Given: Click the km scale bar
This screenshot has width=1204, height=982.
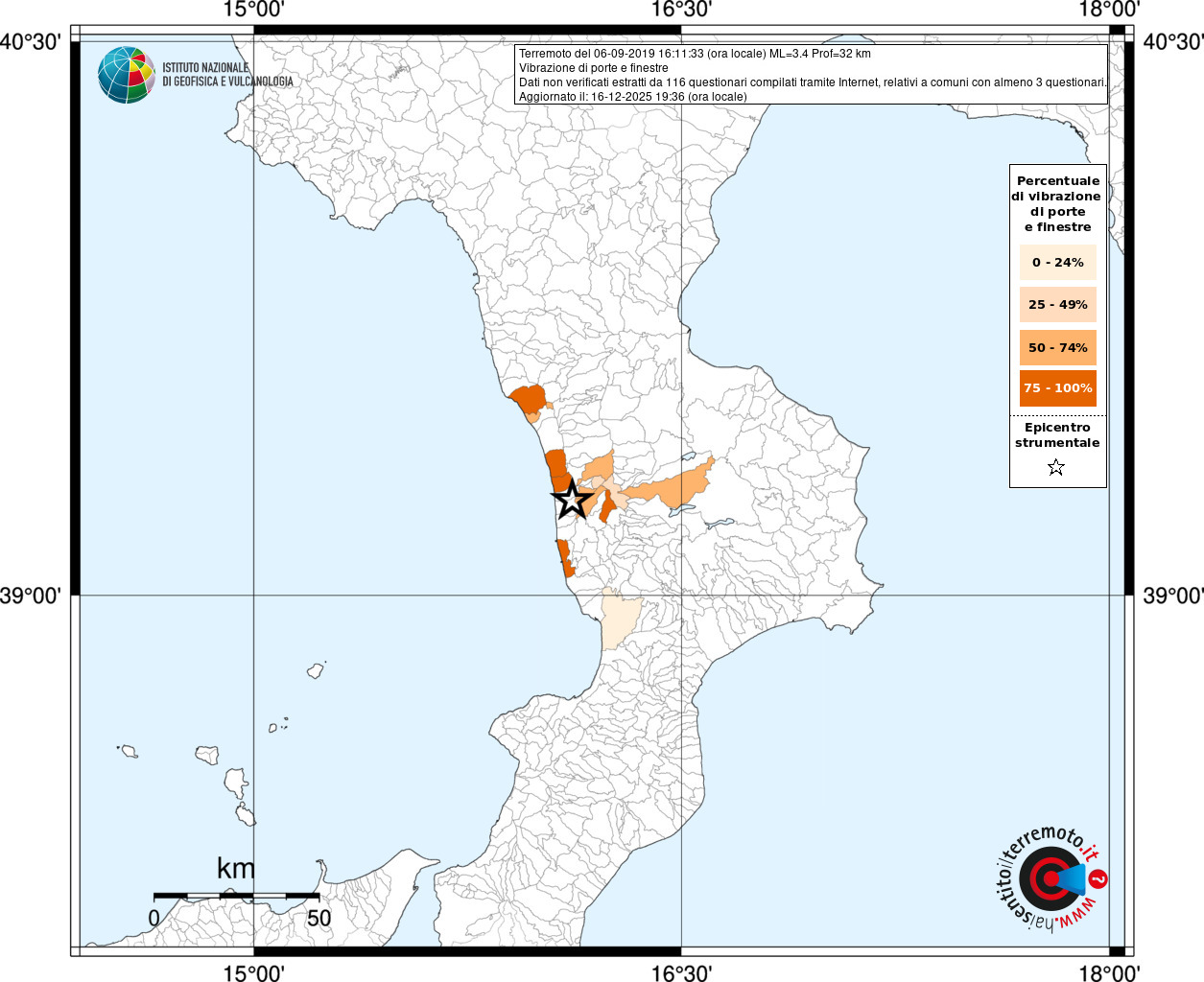Looking at the screenshot, I should click(236, 896).
